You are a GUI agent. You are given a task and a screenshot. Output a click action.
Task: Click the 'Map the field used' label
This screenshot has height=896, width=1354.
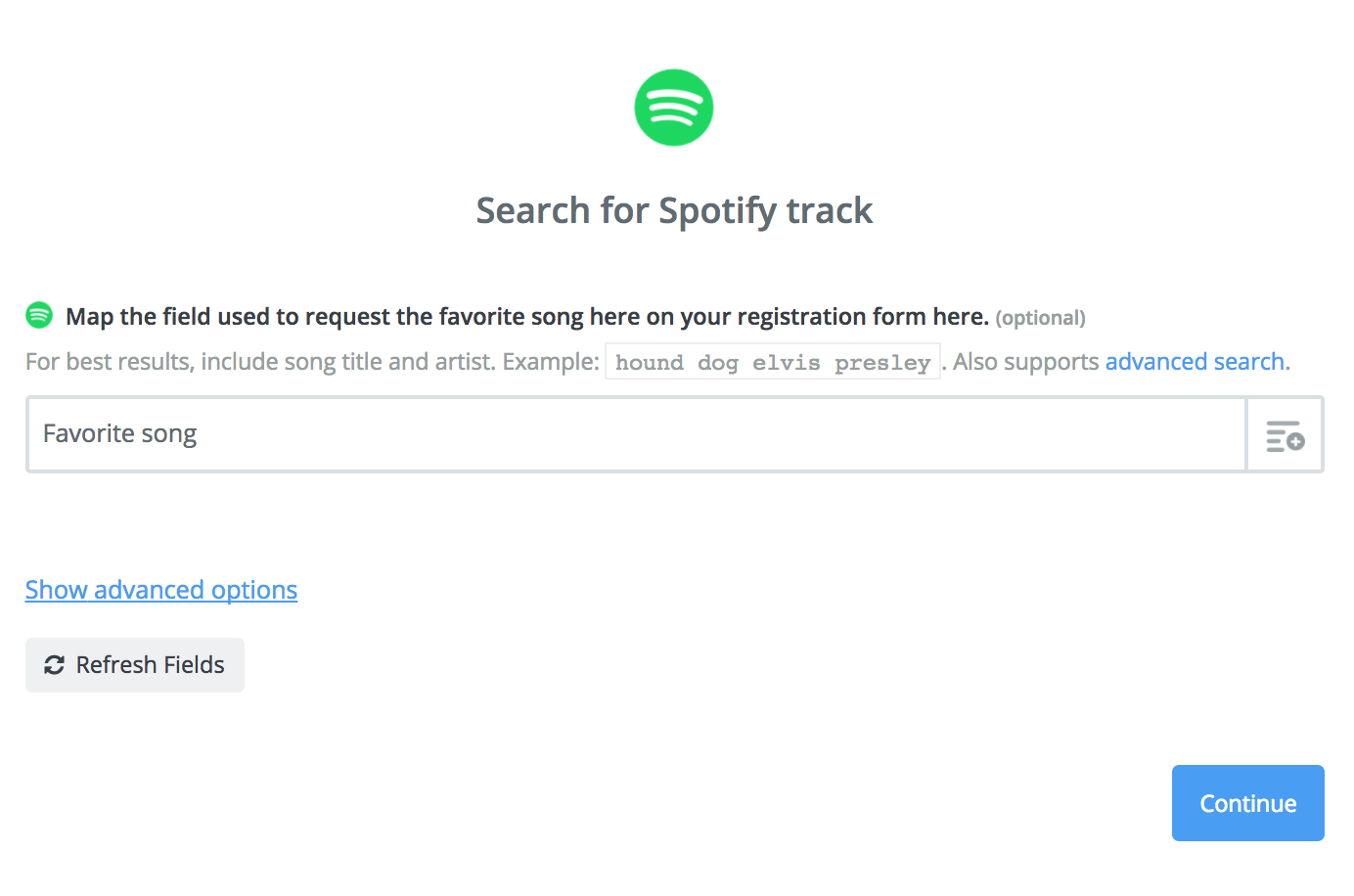(x=527, y=317)
